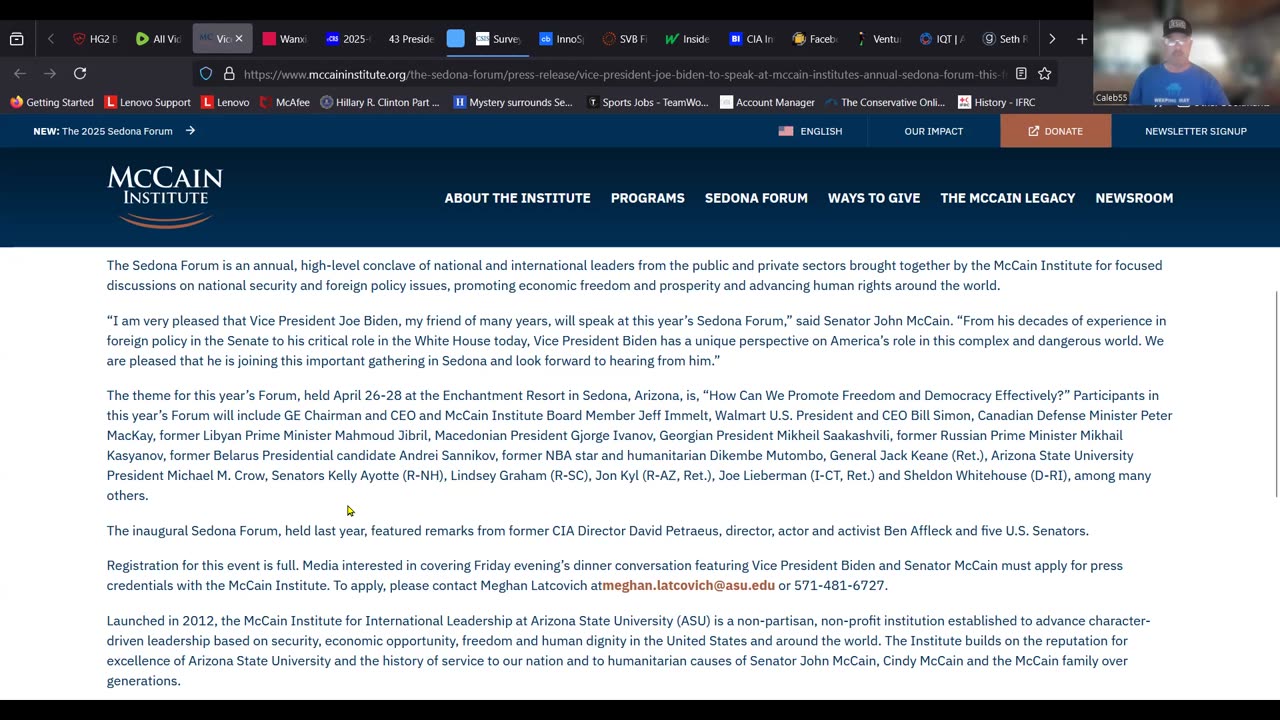Open NEWSLETTER SIGNUP
The image size is (1280, 720).
[x=1196, y=131]
